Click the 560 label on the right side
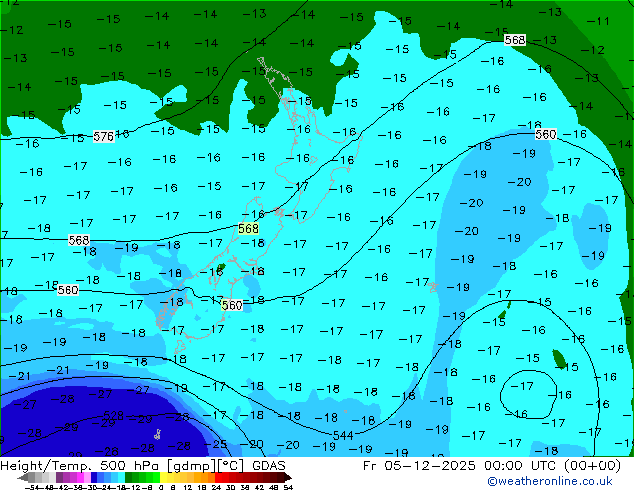 point(546,134)
